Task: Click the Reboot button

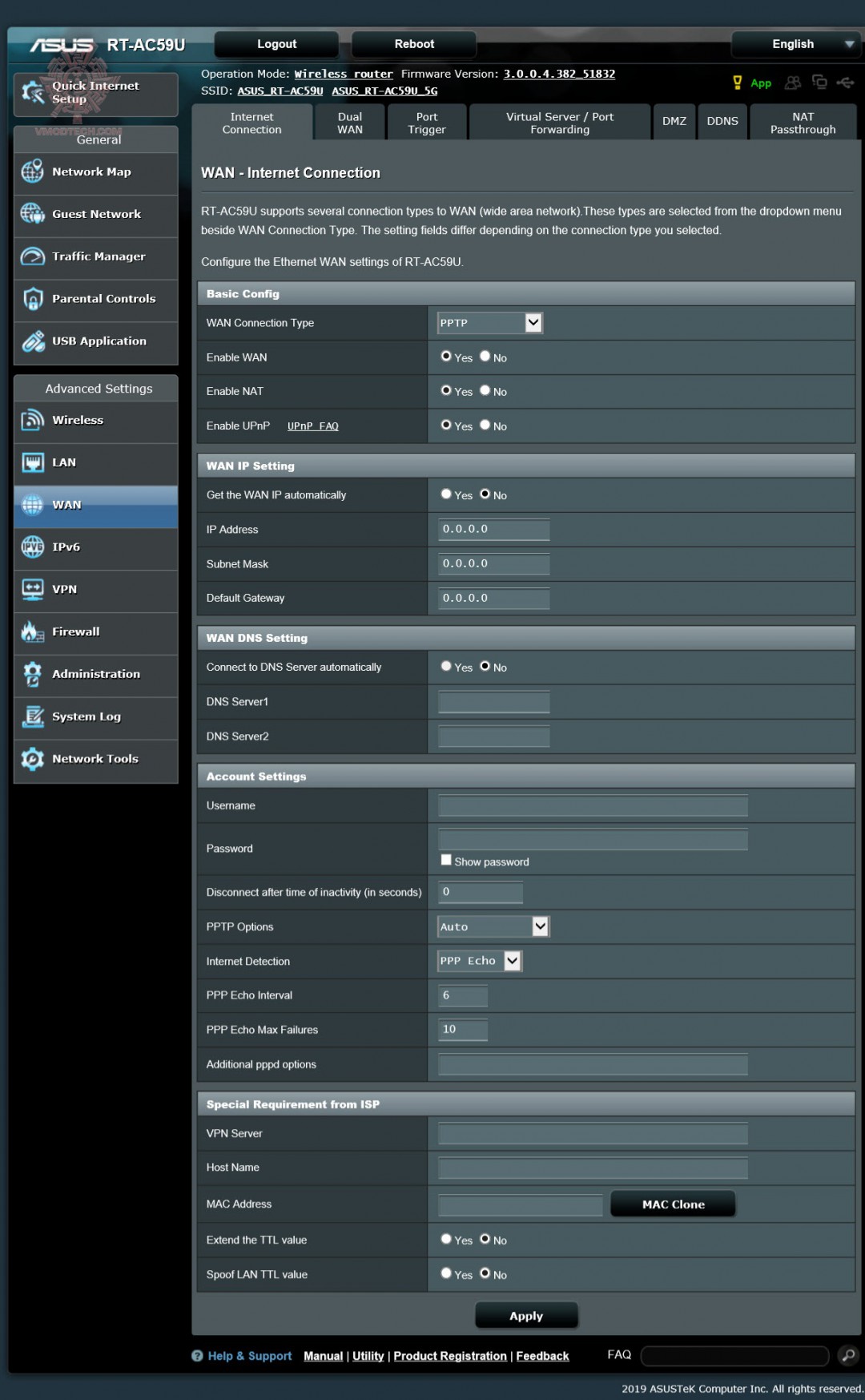Action: pyautogui.click(x=414, y=44)
